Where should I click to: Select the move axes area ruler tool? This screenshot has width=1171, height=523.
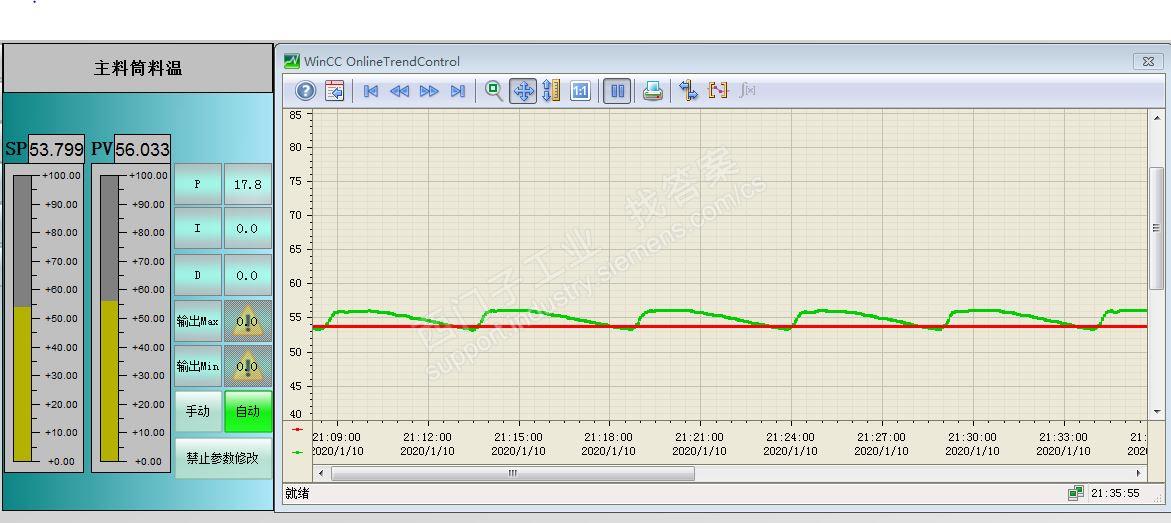coord(551,91)
